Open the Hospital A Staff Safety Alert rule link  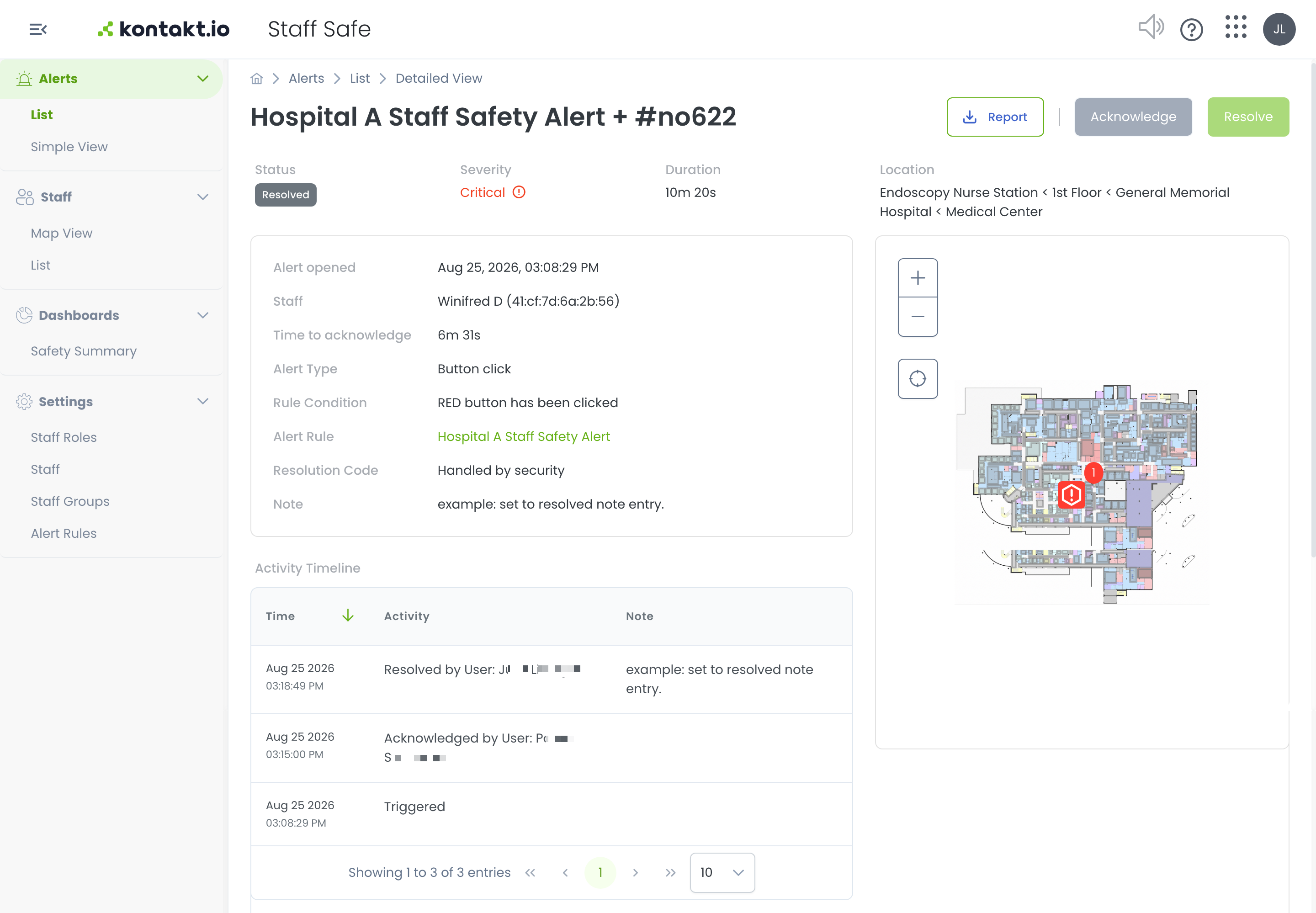(x=523, y=436)
